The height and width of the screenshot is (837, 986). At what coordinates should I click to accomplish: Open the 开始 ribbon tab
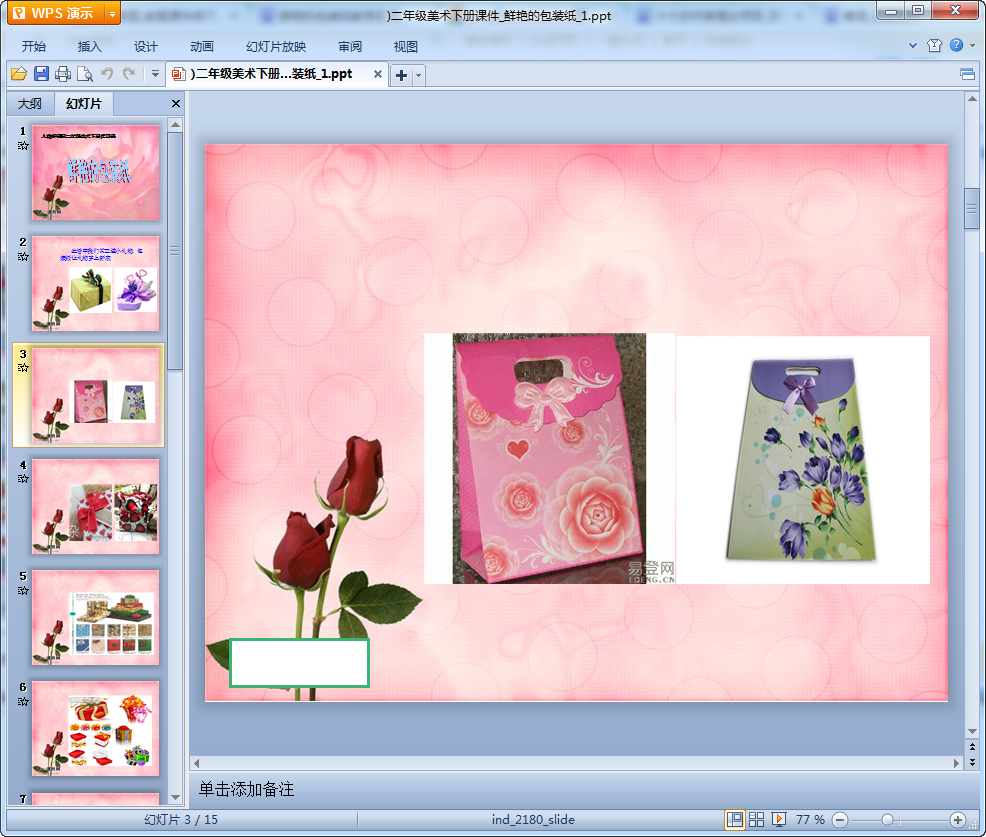click(x=34, y=47)
